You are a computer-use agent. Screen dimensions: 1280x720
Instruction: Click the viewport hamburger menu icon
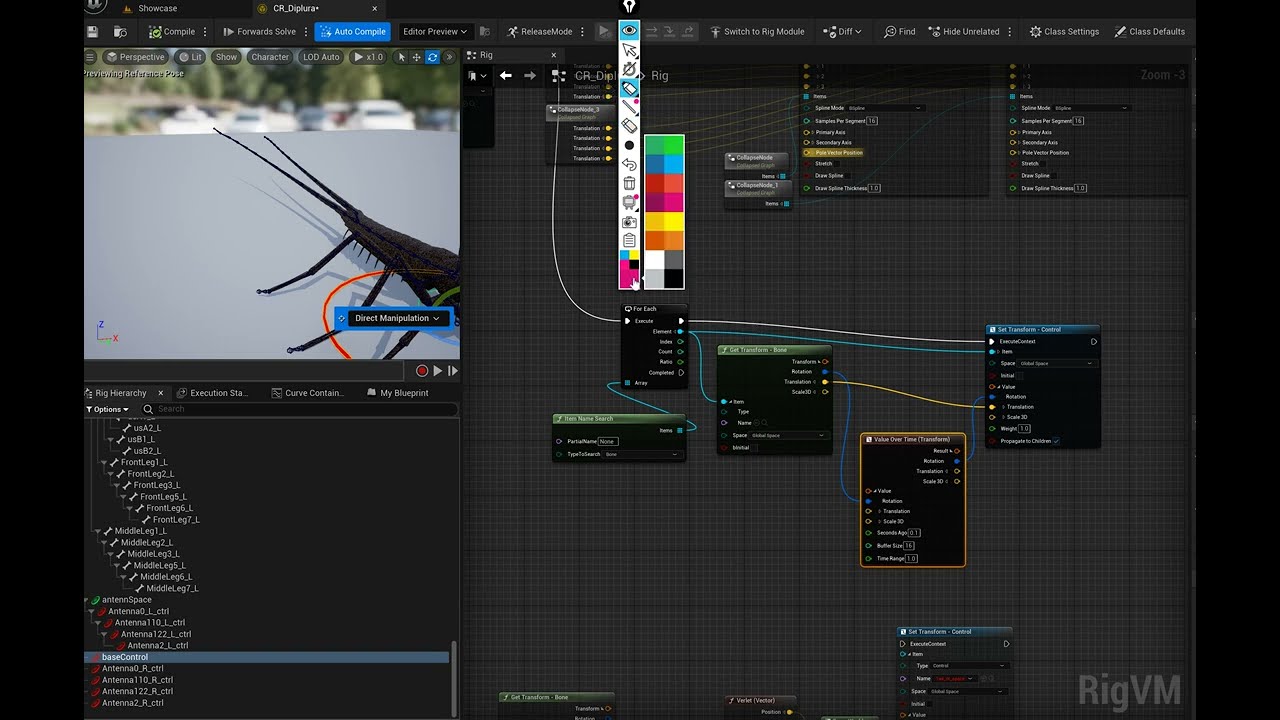click(91, 57)
